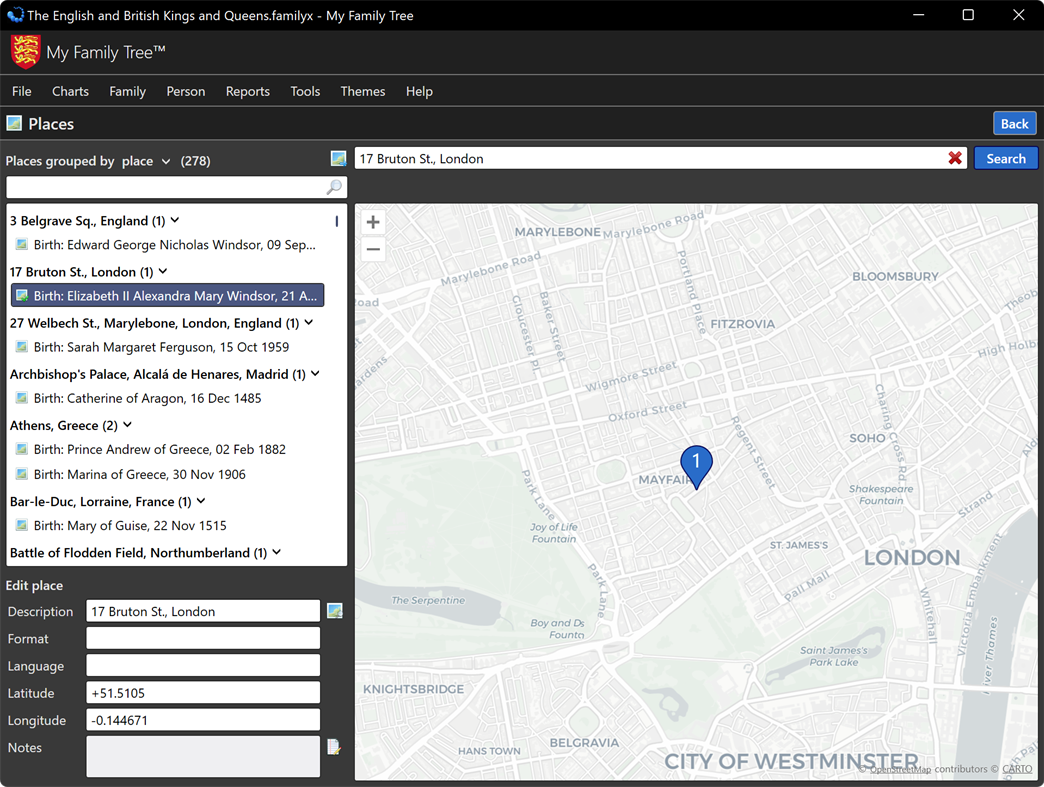The height and width of the screenshot is (787, 1044).
Task: Zoom out the map with the minus button
Action: [374, 250]
